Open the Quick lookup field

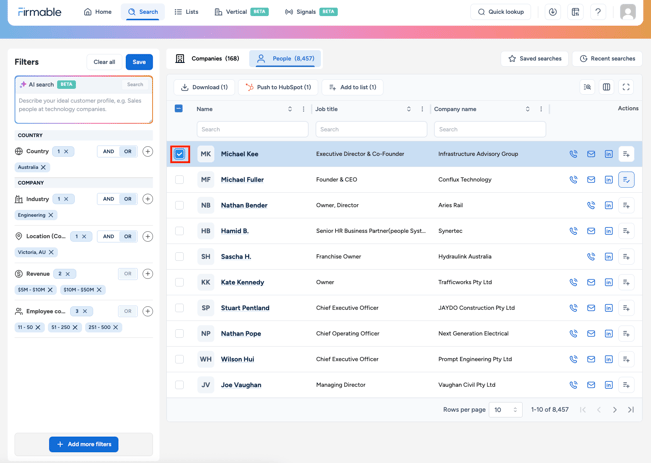coord(501,12)
